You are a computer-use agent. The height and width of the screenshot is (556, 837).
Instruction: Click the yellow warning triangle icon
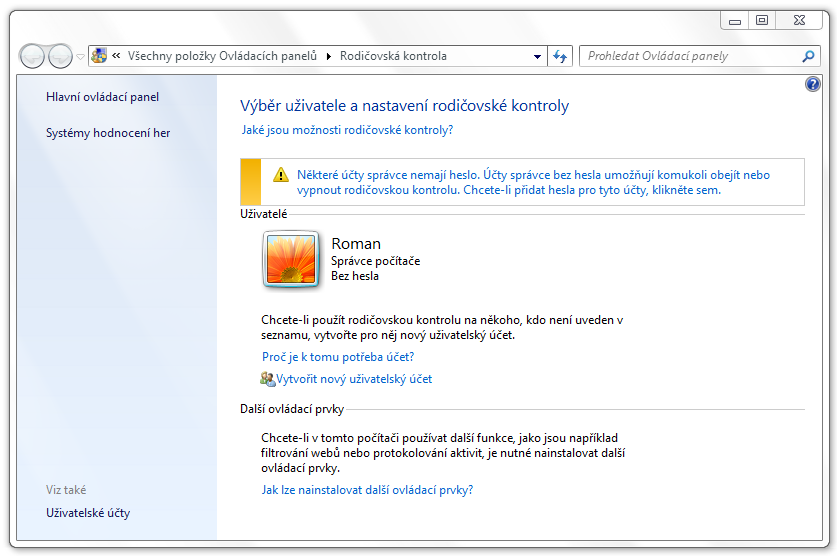[281, 174]
